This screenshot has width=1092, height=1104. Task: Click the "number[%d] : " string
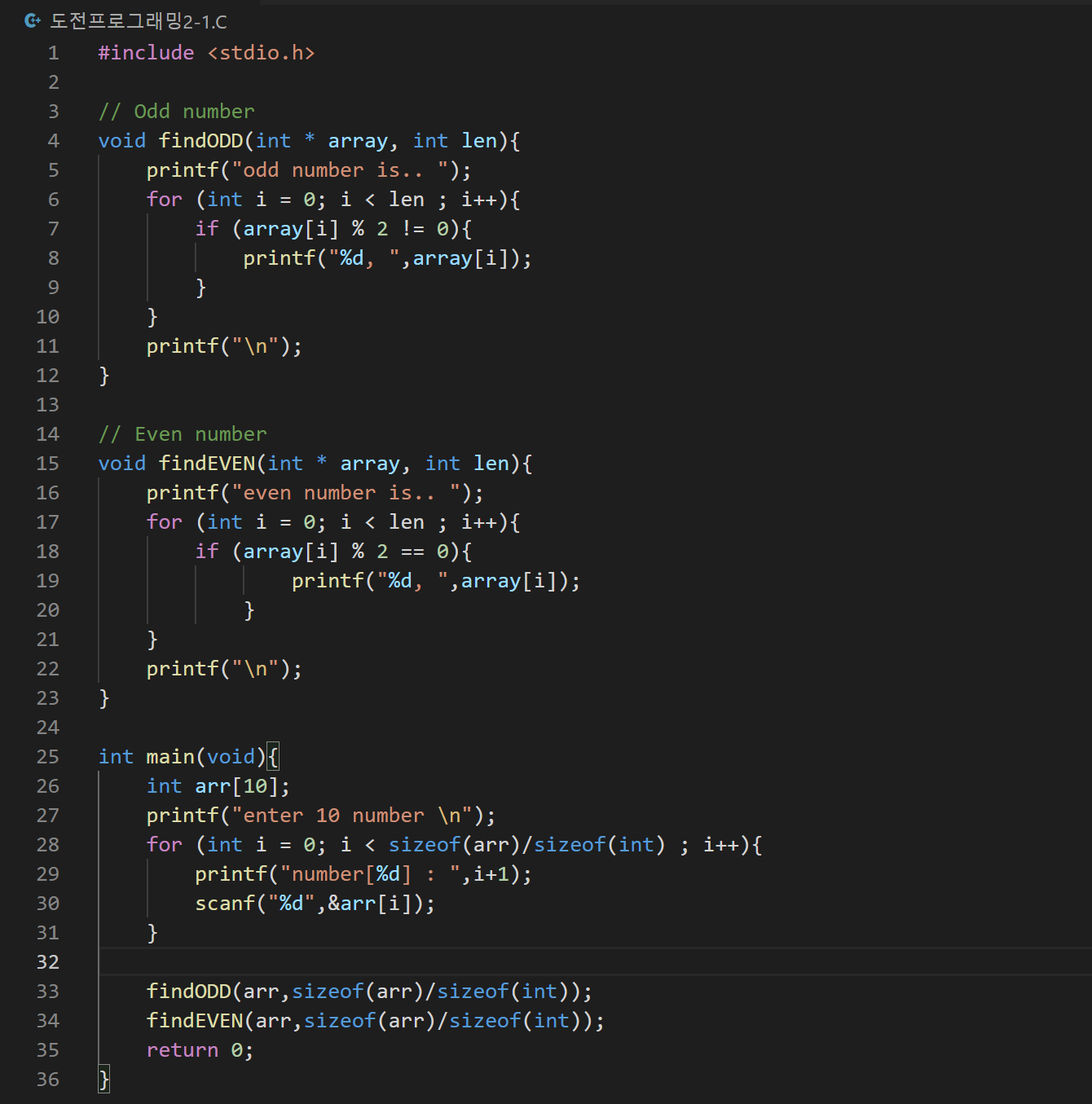370,874
